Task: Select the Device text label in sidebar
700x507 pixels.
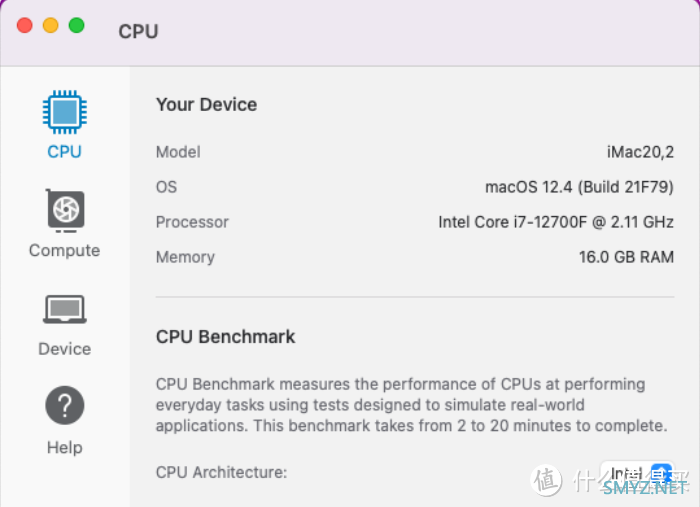Action: (x=65, y=349)
